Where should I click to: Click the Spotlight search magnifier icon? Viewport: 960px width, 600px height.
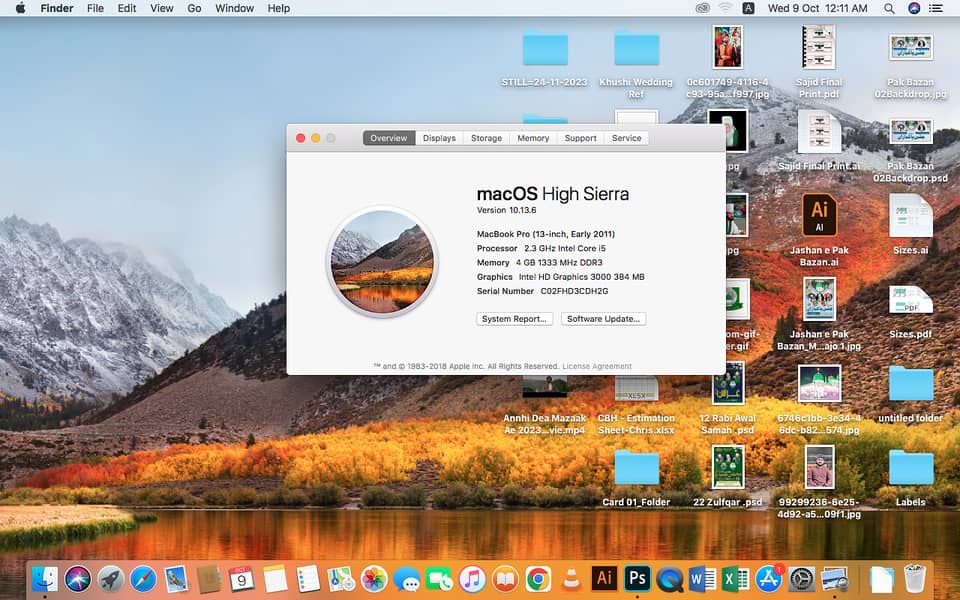click(889, 8)
